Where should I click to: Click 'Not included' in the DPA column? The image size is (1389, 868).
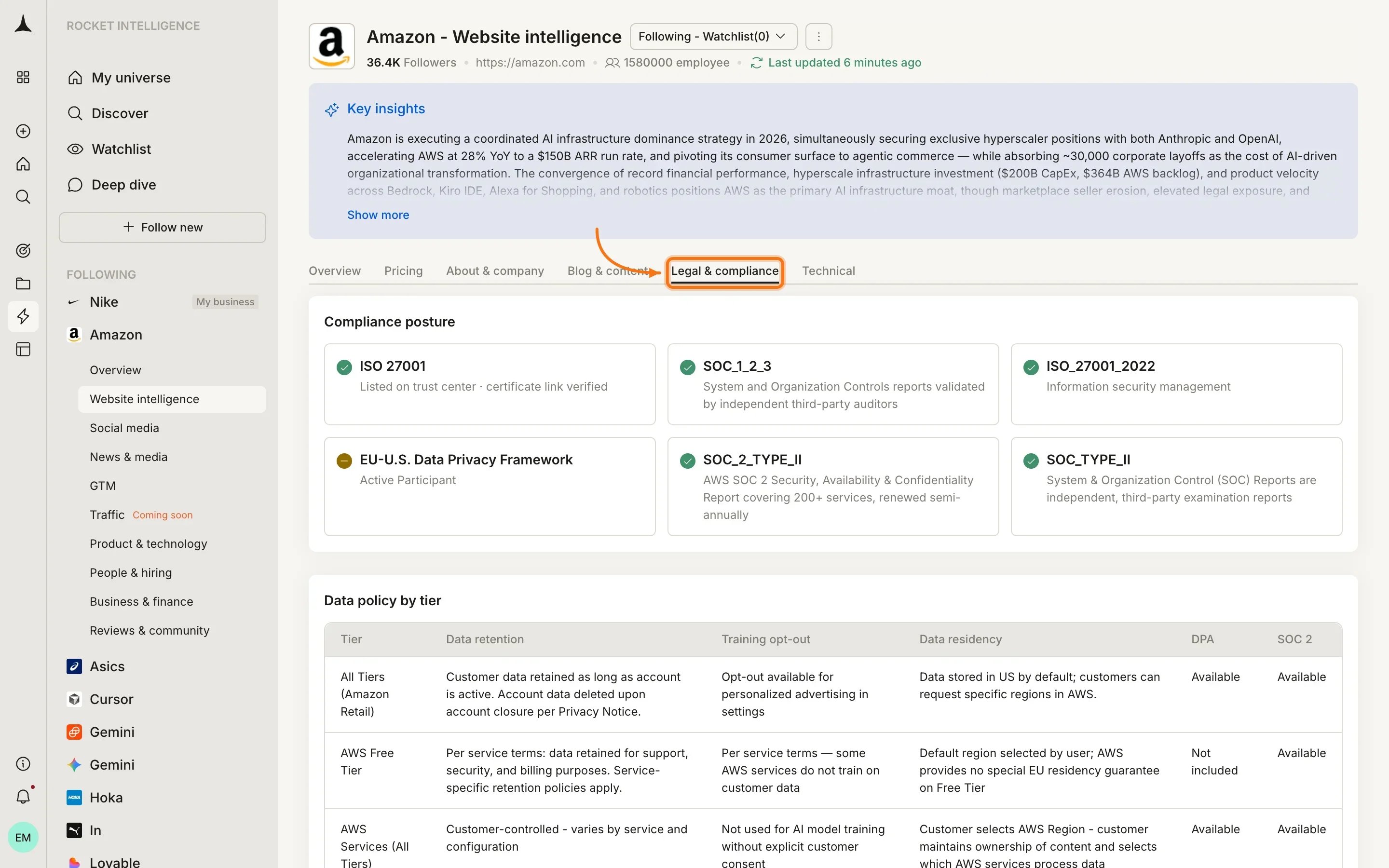[x=1214, y=761]
